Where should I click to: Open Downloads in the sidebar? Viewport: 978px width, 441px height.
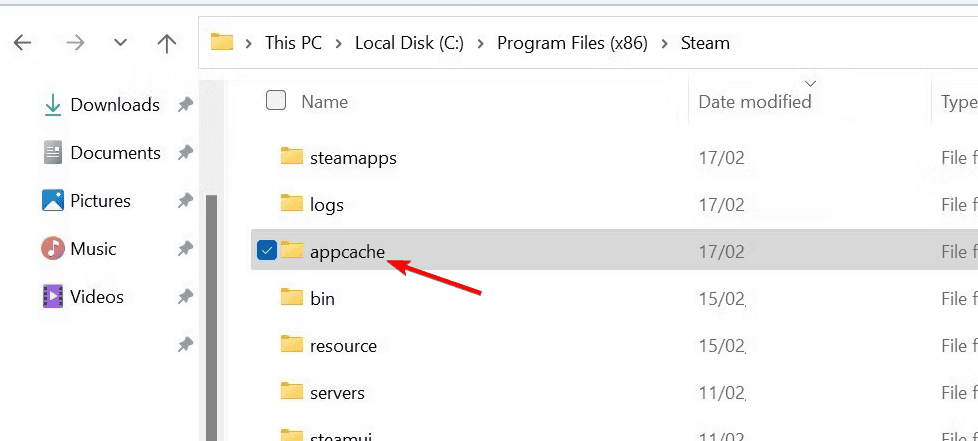click(x=115, y=105)
